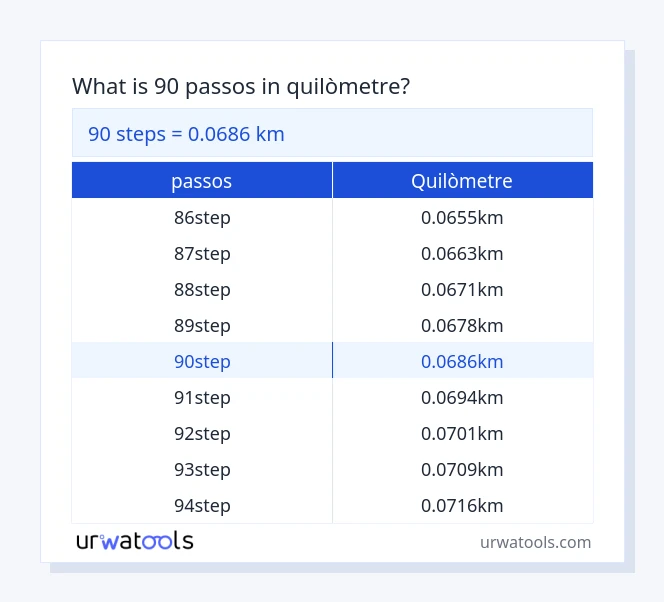Viewport: 664px width, 602px height.
Task: Click the 0.0663km value
Action: coord(462,253)
